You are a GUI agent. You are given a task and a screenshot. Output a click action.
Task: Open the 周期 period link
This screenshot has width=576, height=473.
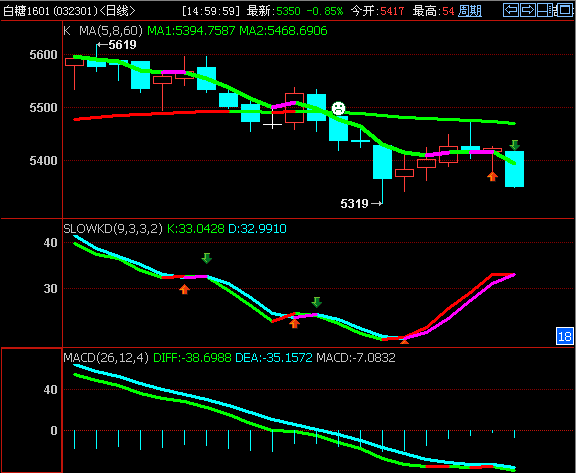(470, 11)
